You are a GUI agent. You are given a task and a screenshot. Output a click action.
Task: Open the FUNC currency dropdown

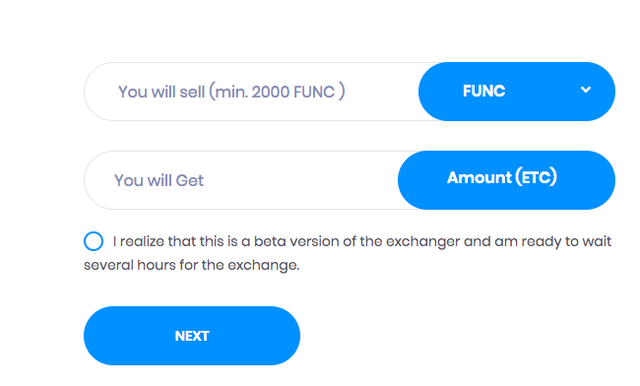tap(517, 91)
